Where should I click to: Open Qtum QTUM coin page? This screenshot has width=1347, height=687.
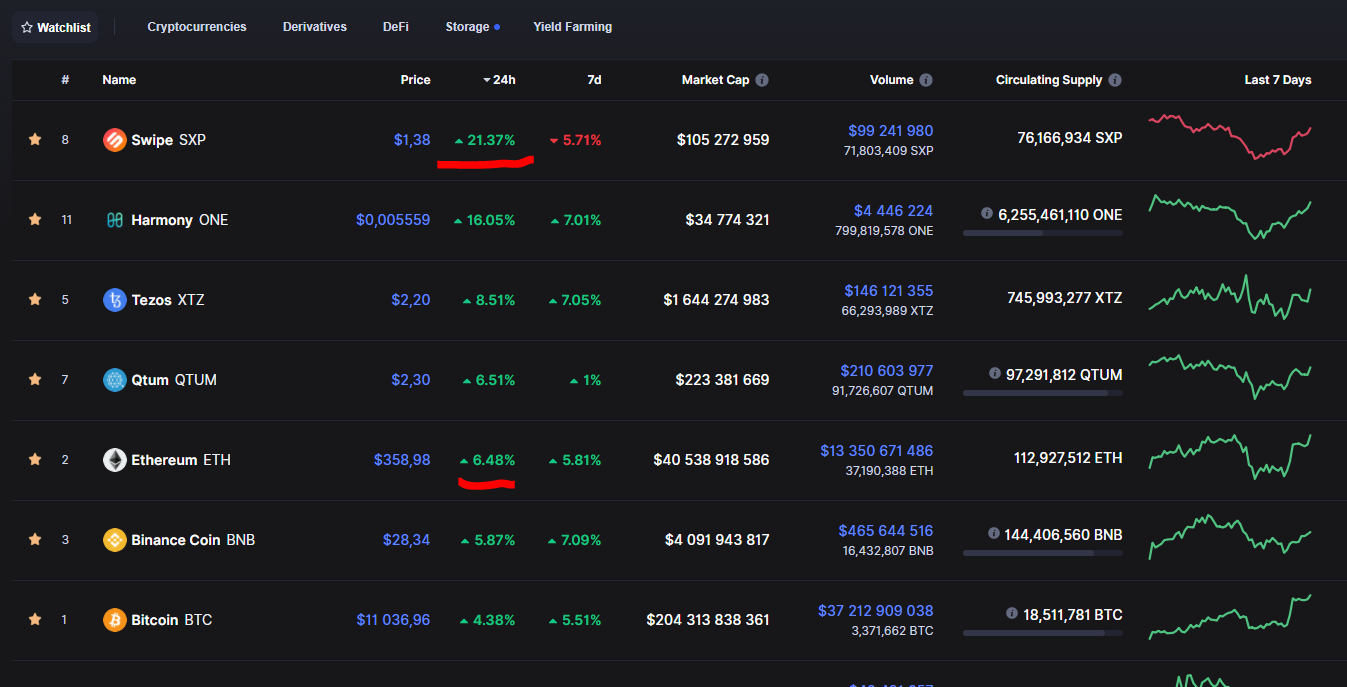[x=174, y=380]
